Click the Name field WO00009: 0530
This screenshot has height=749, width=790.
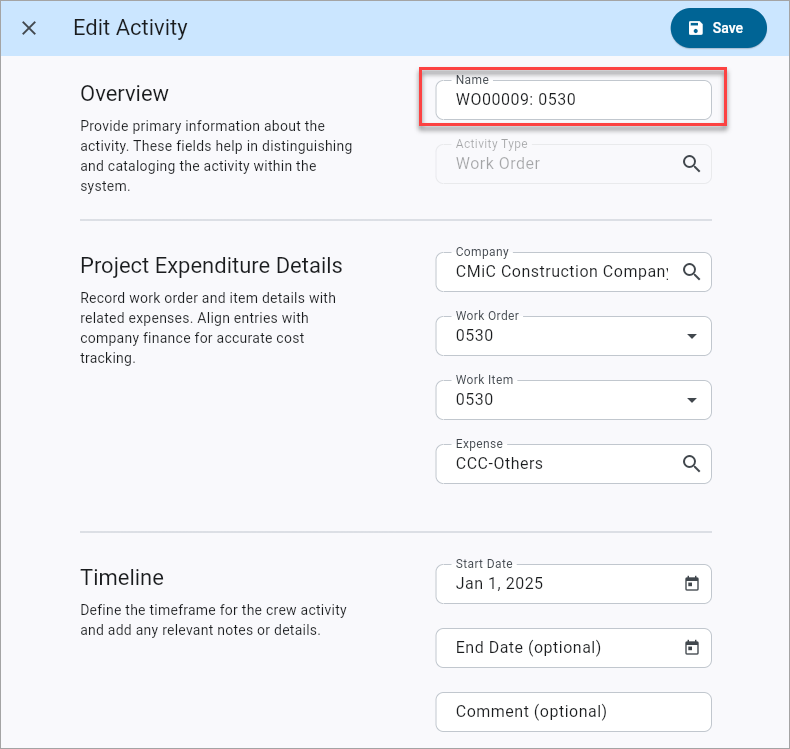(573, 100)
